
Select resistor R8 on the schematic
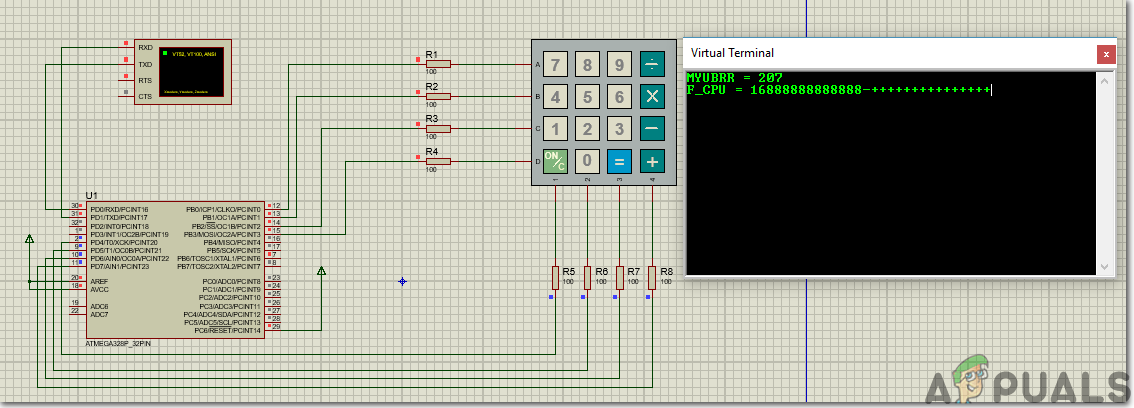(x=652, y=278)
